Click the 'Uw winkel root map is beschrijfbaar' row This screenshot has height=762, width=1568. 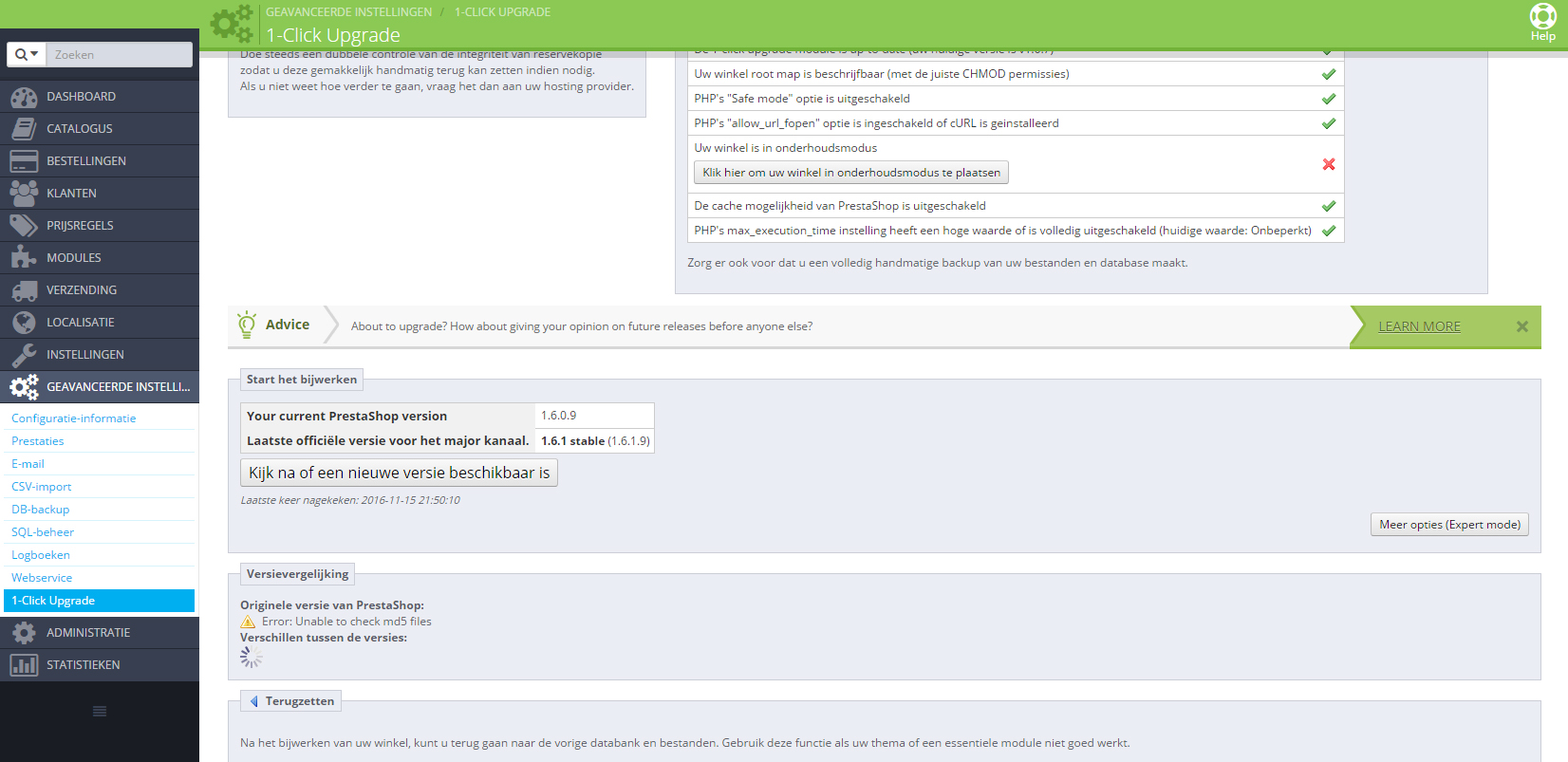1015,74
